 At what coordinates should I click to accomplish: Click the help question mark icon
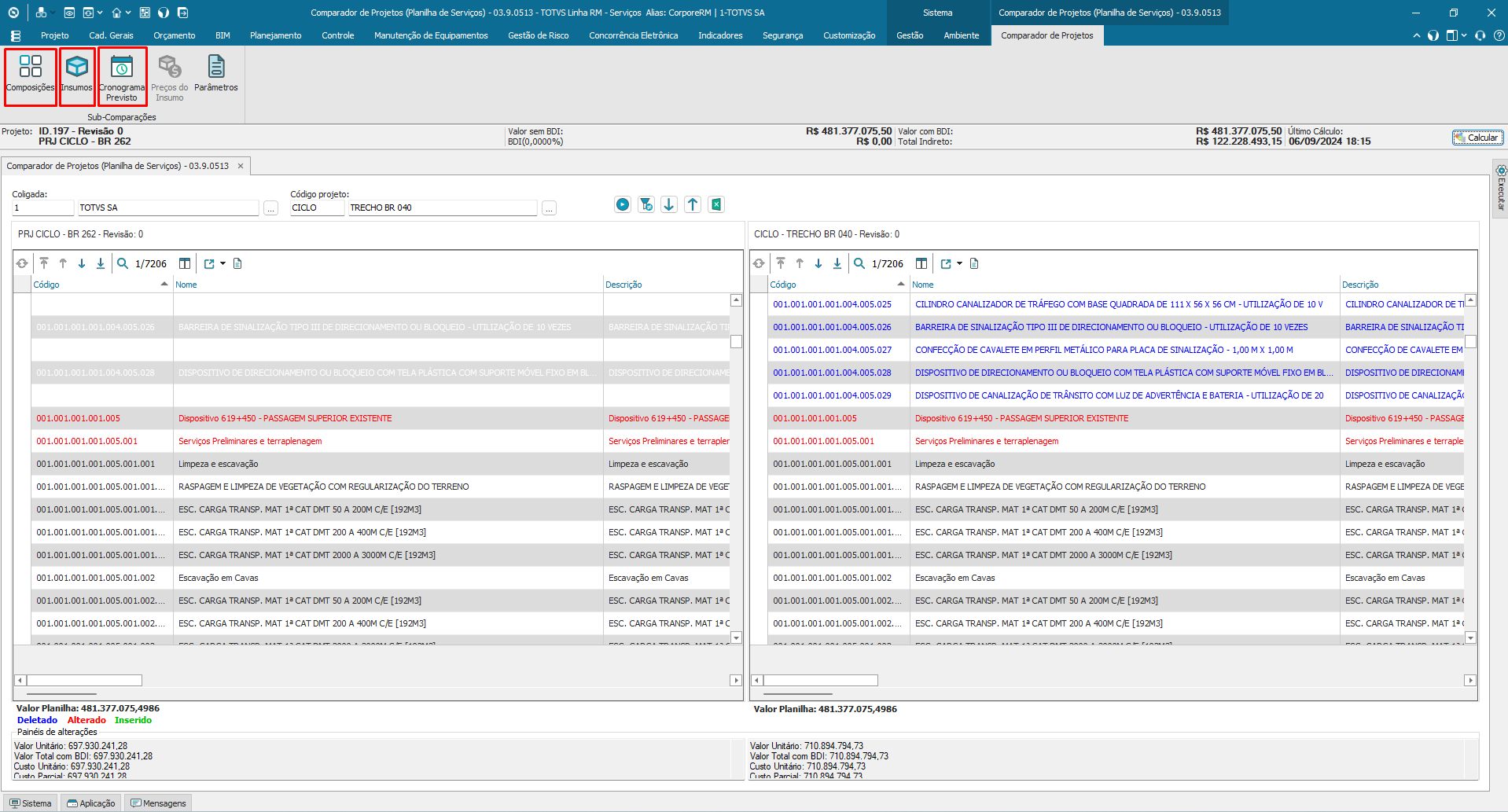[x=1499, y=35]
